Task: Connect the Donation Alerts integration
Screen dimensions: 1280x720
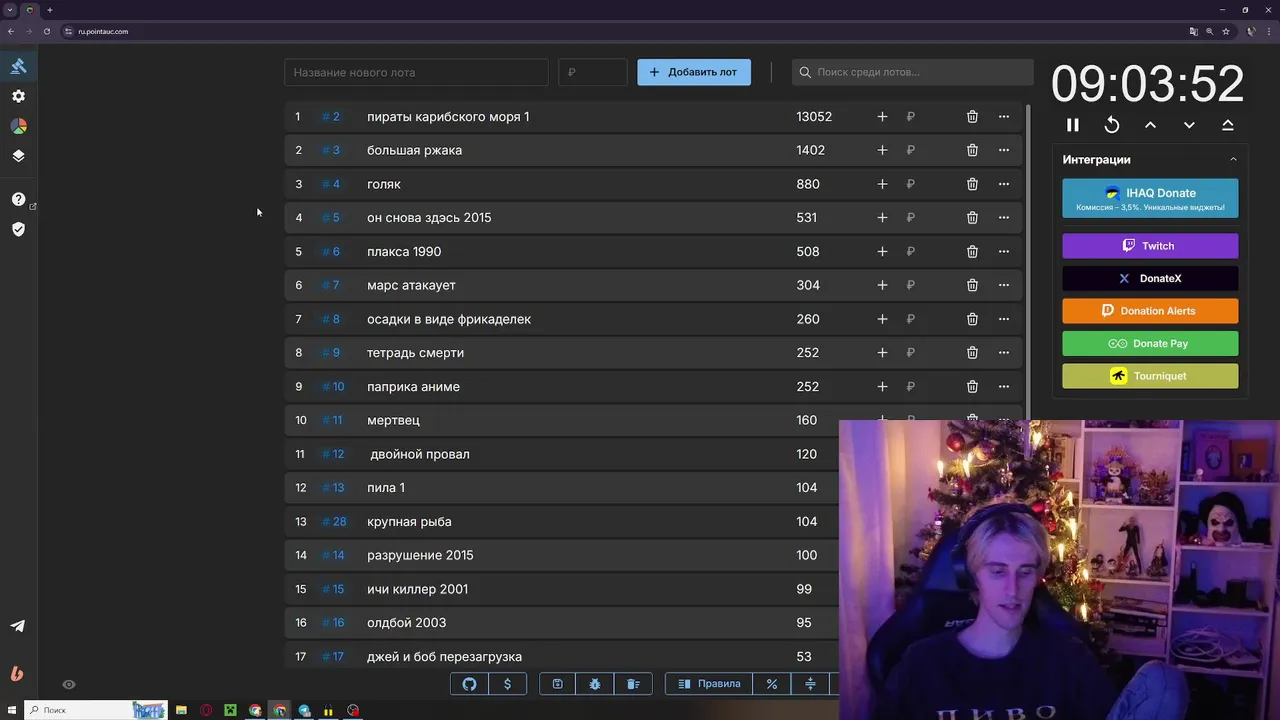Action: pos(1150,311)
